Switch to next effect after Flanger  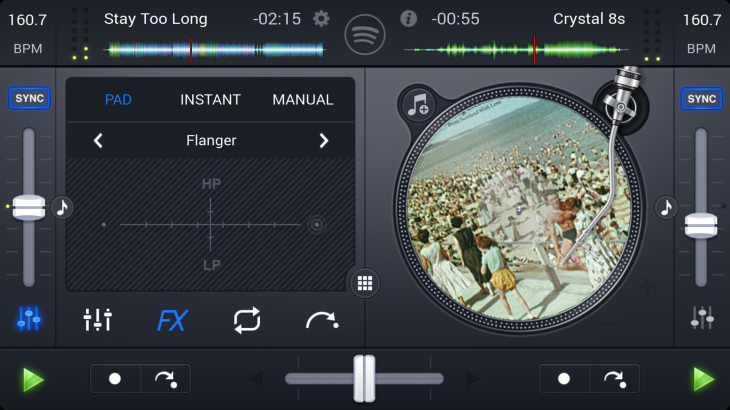pos(323,141)
